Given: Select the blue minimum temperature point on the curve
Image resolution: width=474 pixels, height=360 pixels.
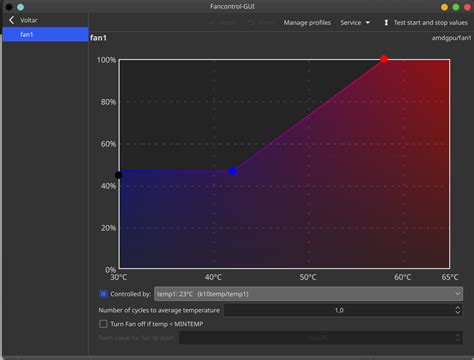Looking at the screenshot, I should (x=232, y=171).
